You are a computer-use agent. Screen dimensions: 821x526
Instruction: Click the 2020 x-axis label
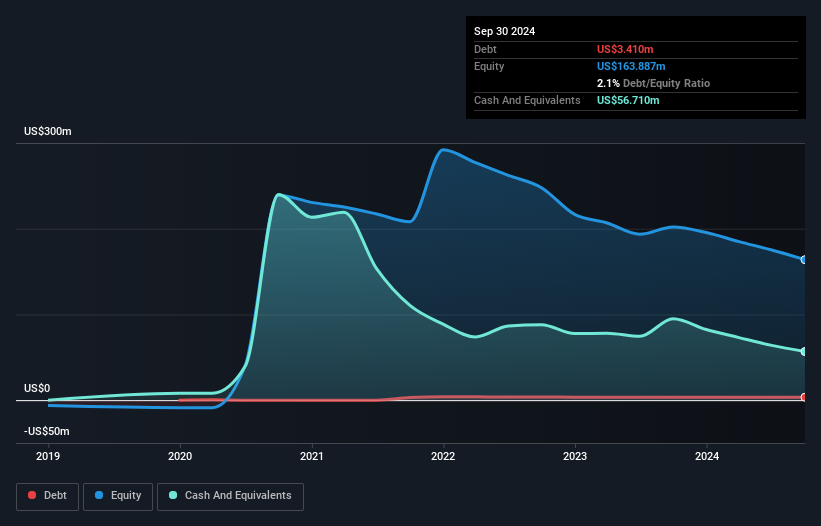[180, 456]
